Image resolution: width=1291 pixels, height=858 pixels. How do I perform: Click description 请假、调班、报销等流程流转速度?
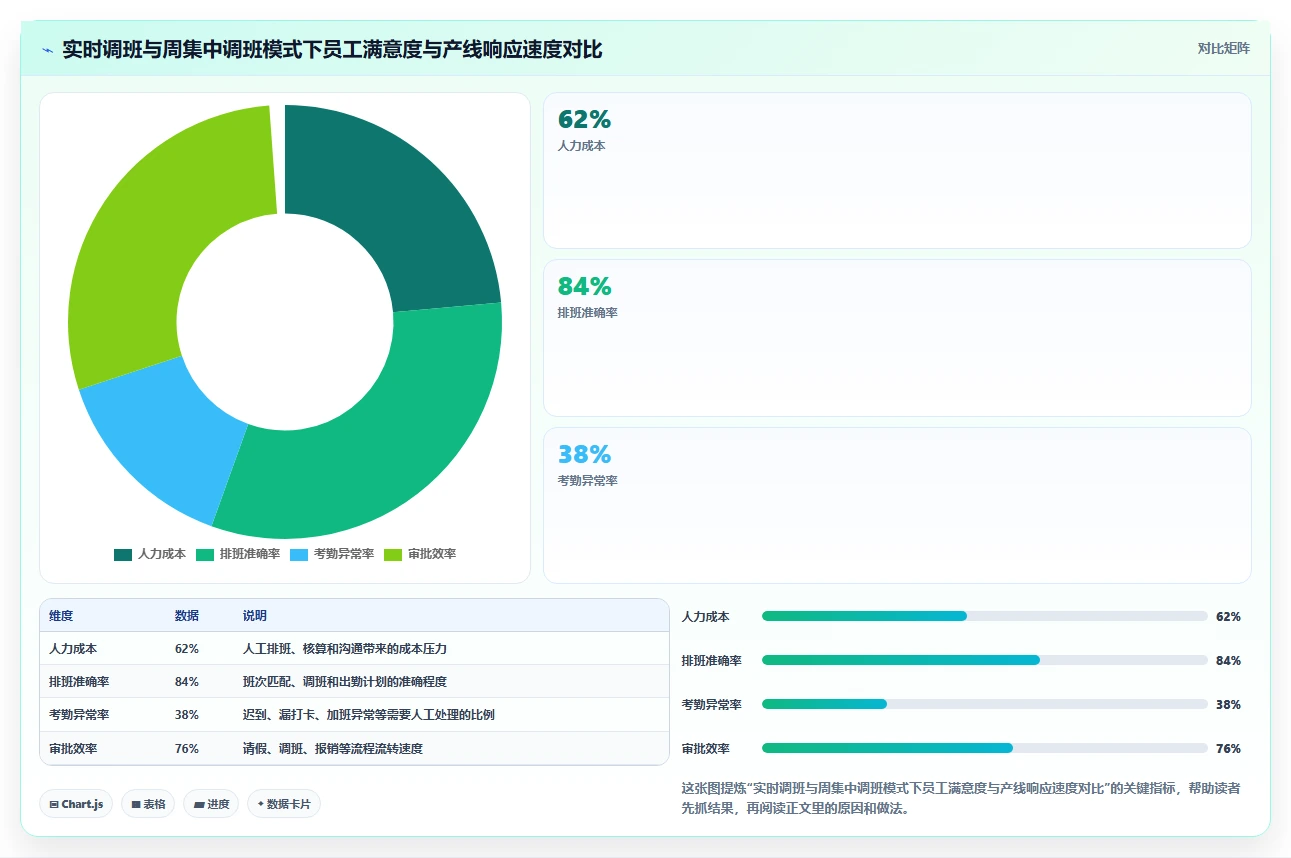(333, 748)
